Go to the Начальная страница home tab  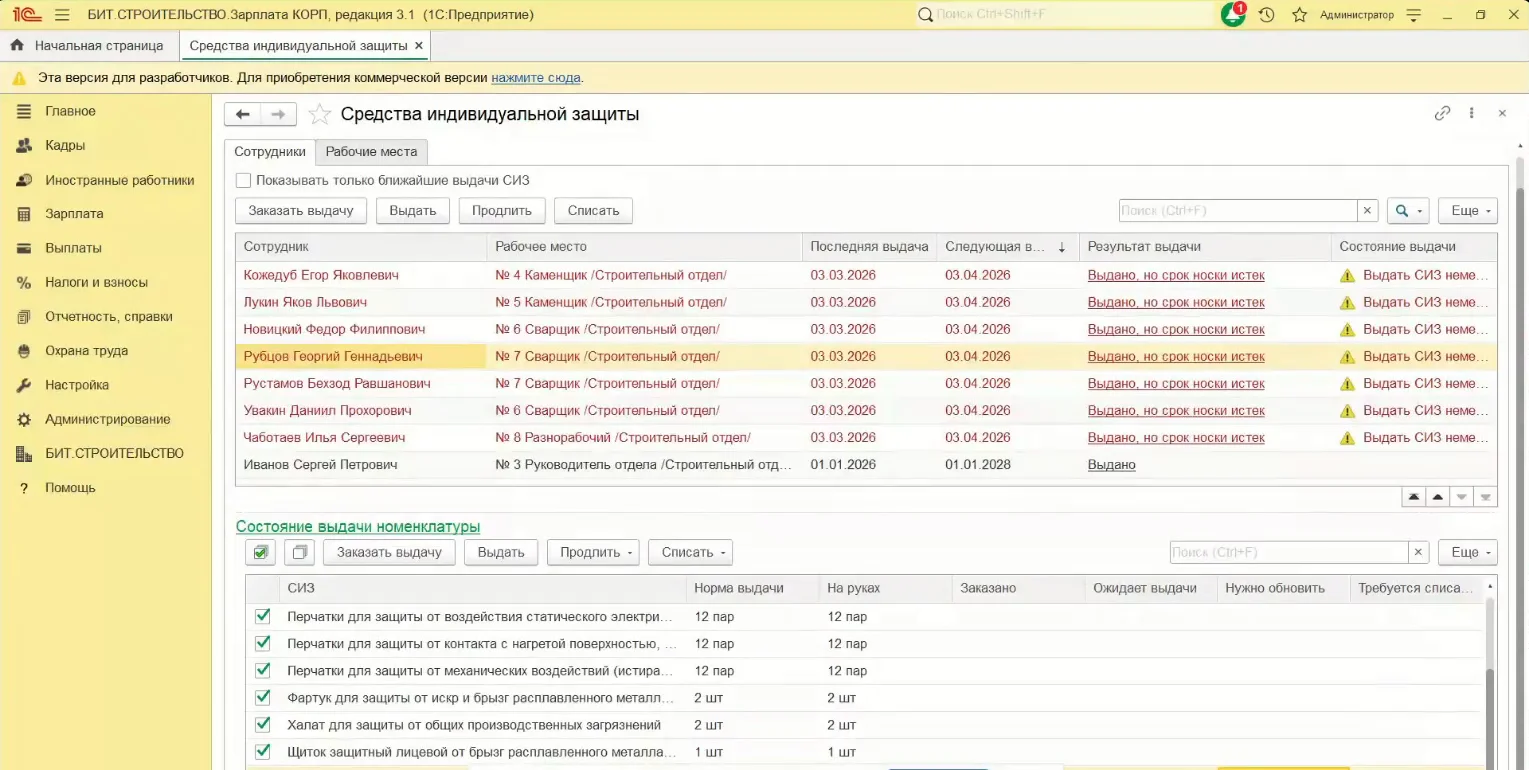point(87,46)
